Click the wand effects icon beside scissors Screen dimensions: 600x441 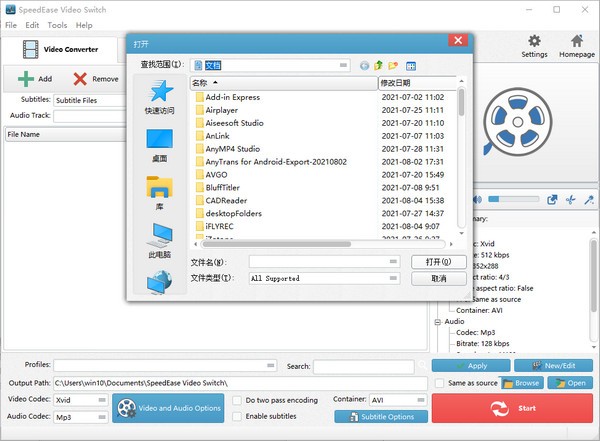coord(589,199)
